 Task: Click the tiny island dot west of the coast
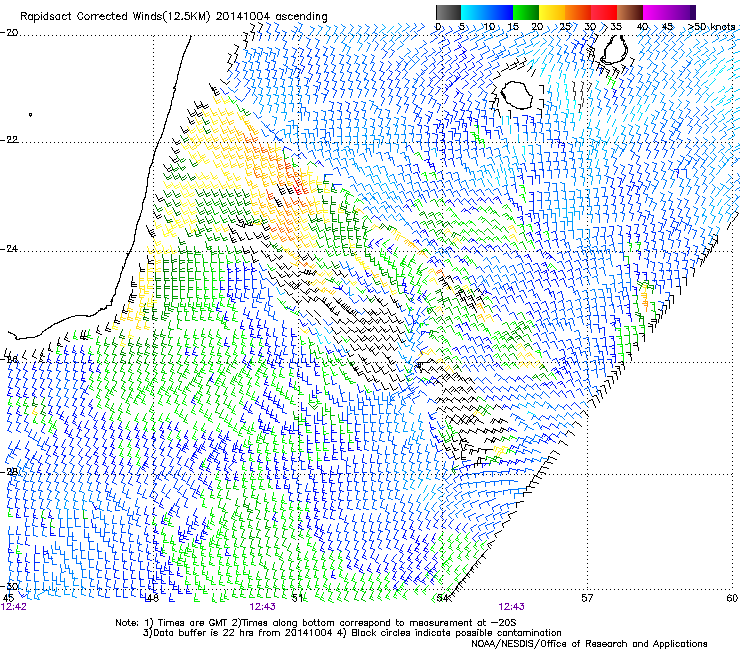[x=31, y=115]
